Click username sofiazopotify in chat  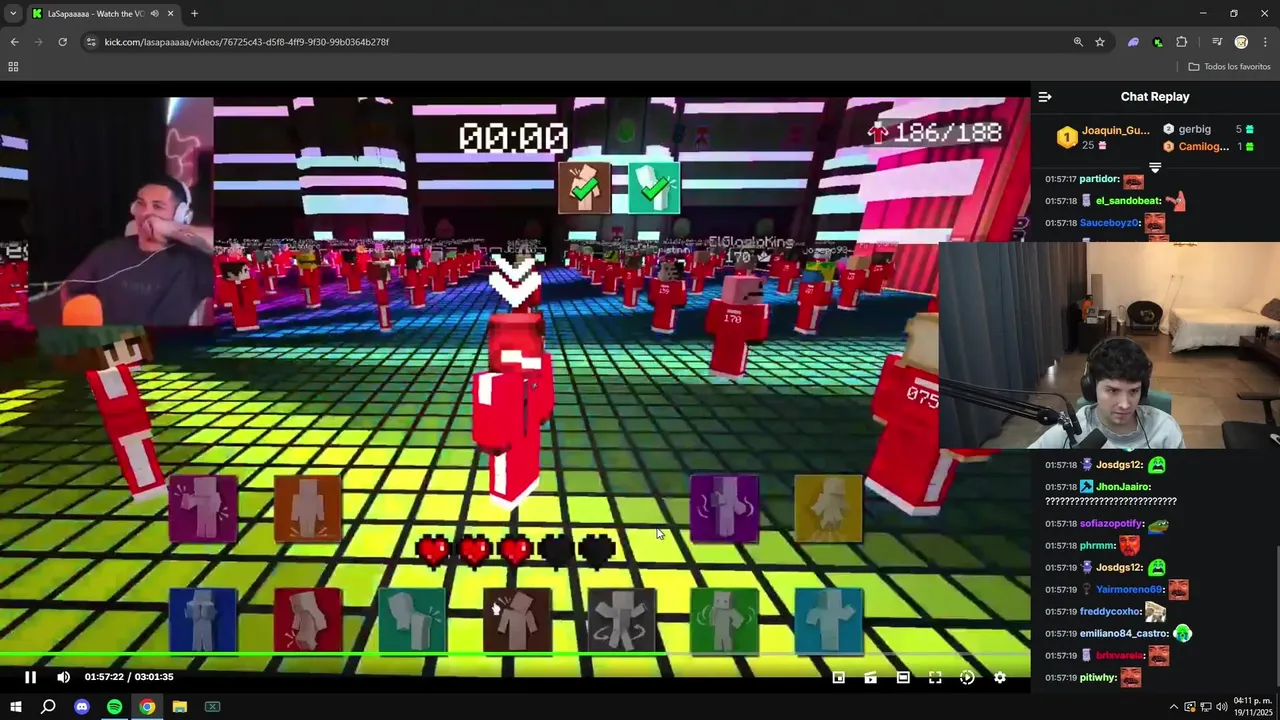tap(1112, 524)
